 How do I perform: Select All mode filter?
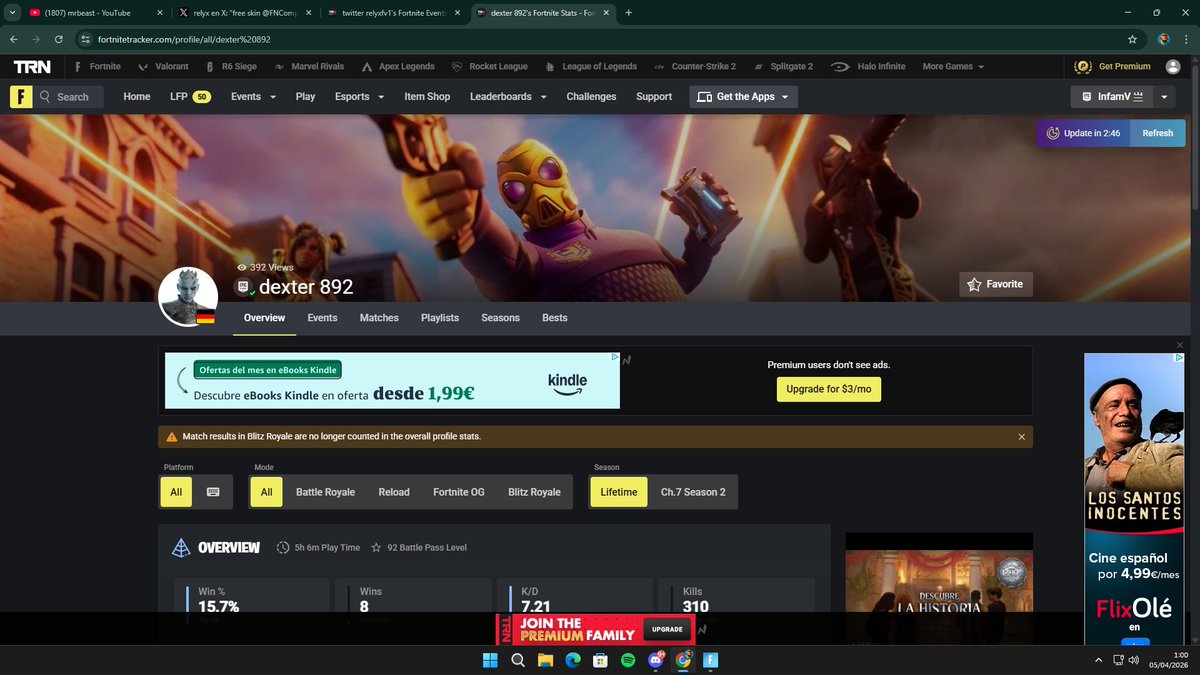coord(267,492)
